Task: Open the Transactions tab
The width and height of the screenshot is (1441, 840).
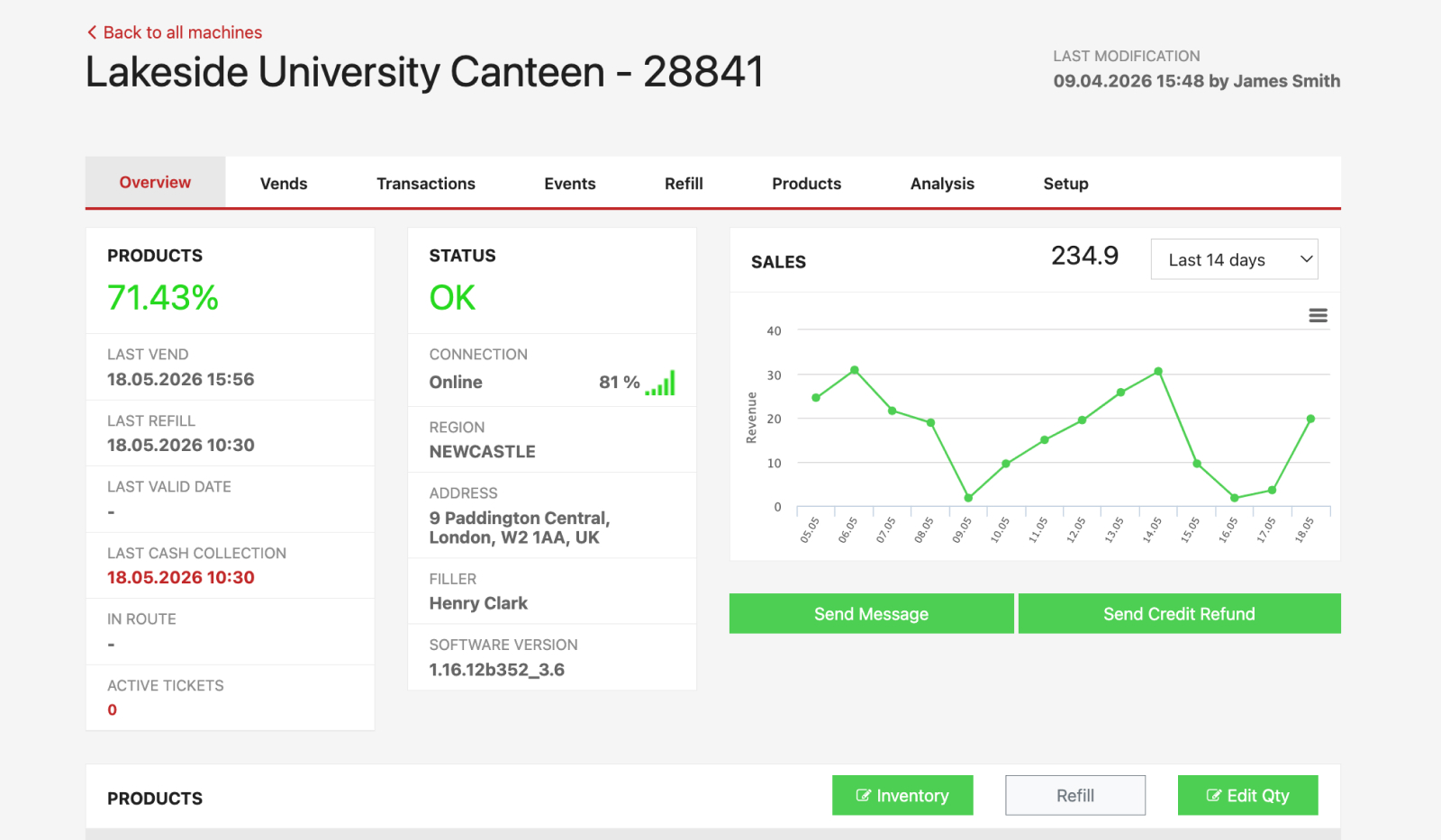Action: click(426, 184)
